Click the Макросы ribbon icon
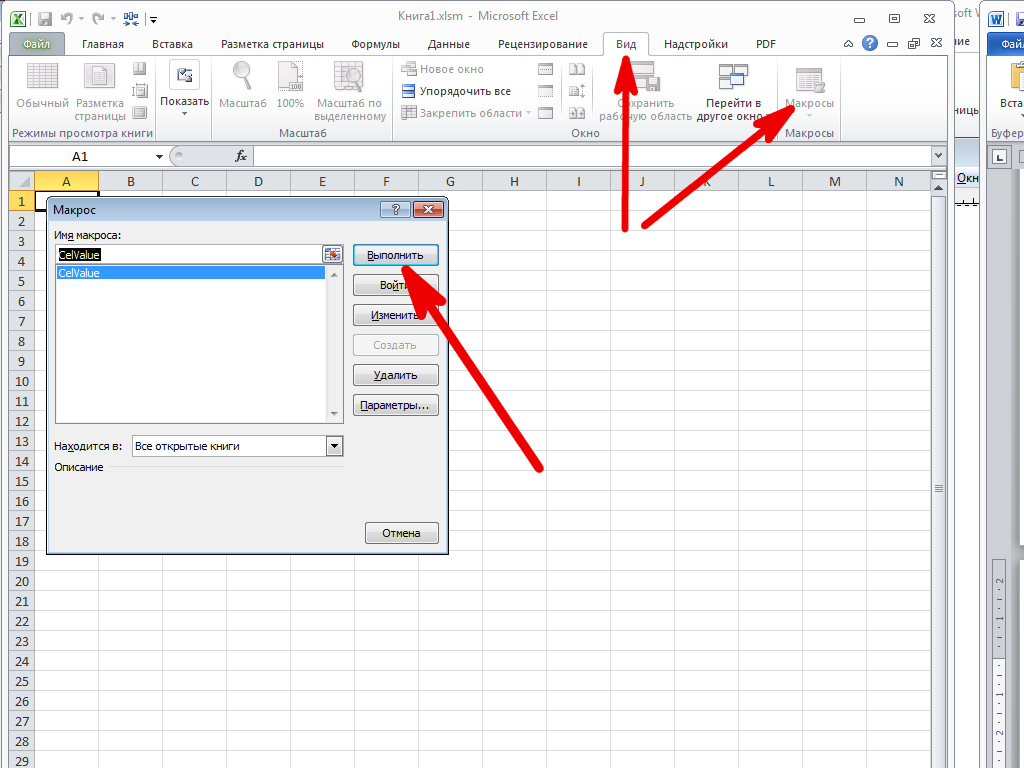Image resolution: width=1024 pixels, height=768 pixels. click(810, 80)
